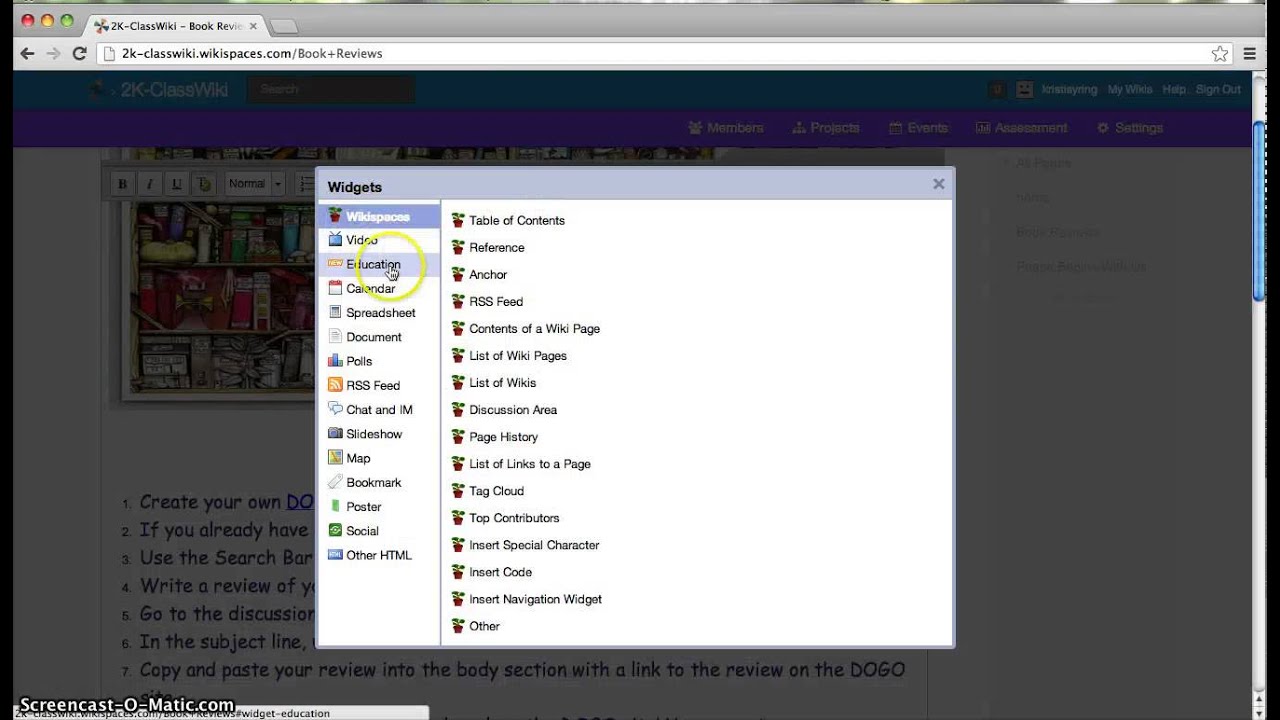This screenshot has height=720, width=1280.
Task: Click the Slideshow category icon
Action: 335,433
